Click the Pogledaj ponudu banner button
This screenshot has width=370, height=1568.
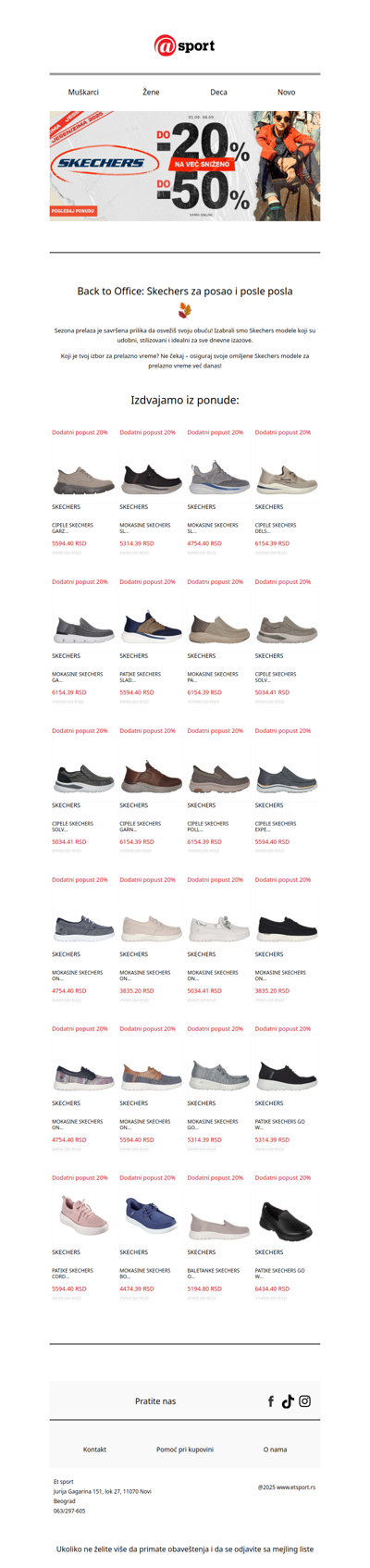coord(73,211)
